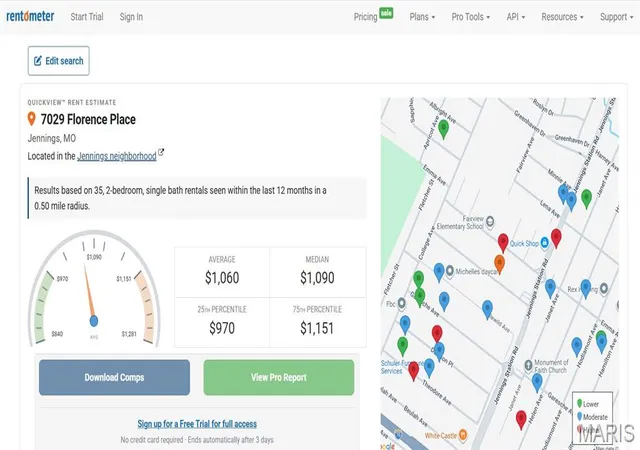Go to Sign In in the top navigation
The width and height of the screenshot is (640, 450).
(x=131, y=17)
